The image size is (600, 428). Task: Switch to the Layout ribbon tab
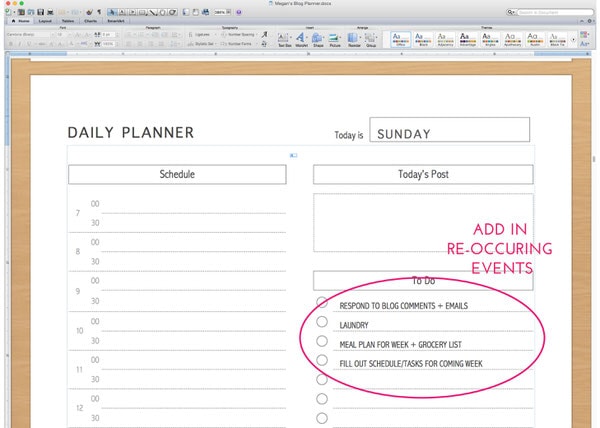click(x=45, y=20)
